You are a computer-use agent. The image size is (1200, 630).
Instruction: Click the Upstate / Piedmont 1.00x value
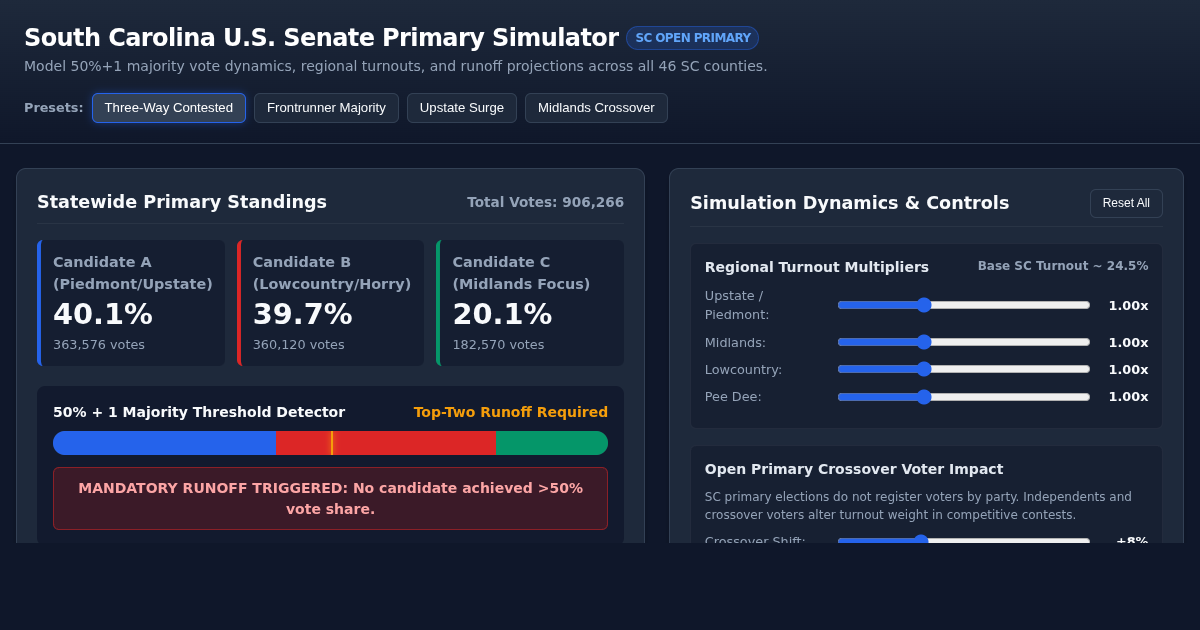(x=1128, y=305)
